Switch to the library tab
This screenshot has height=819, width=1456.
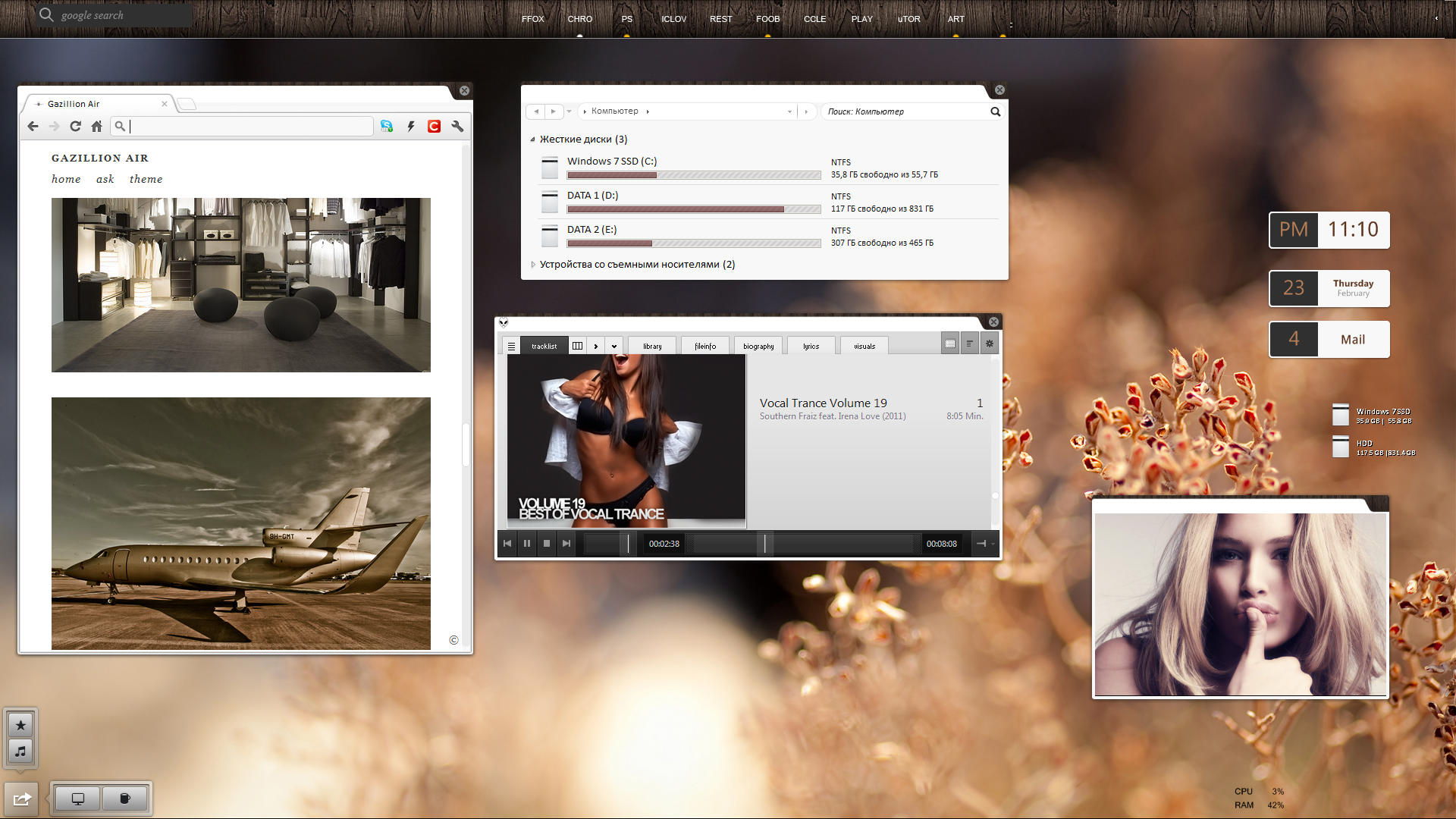652,346
